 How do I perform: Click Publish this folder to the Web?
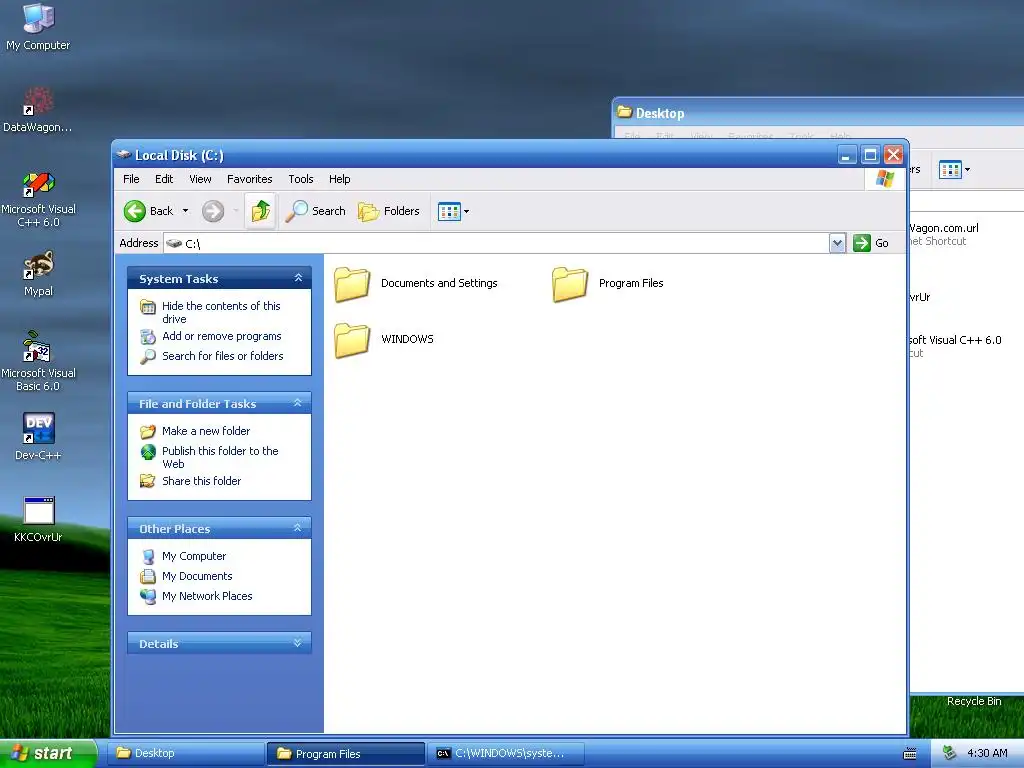click(x=220, y=457)
